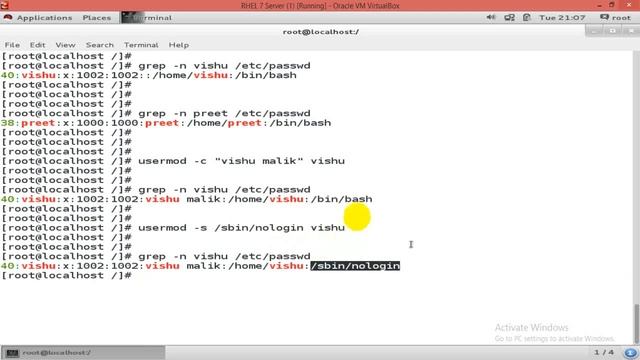Click the VirtualBox title bar app icon
The image size is (640, 360).
(x=4, y=5)
